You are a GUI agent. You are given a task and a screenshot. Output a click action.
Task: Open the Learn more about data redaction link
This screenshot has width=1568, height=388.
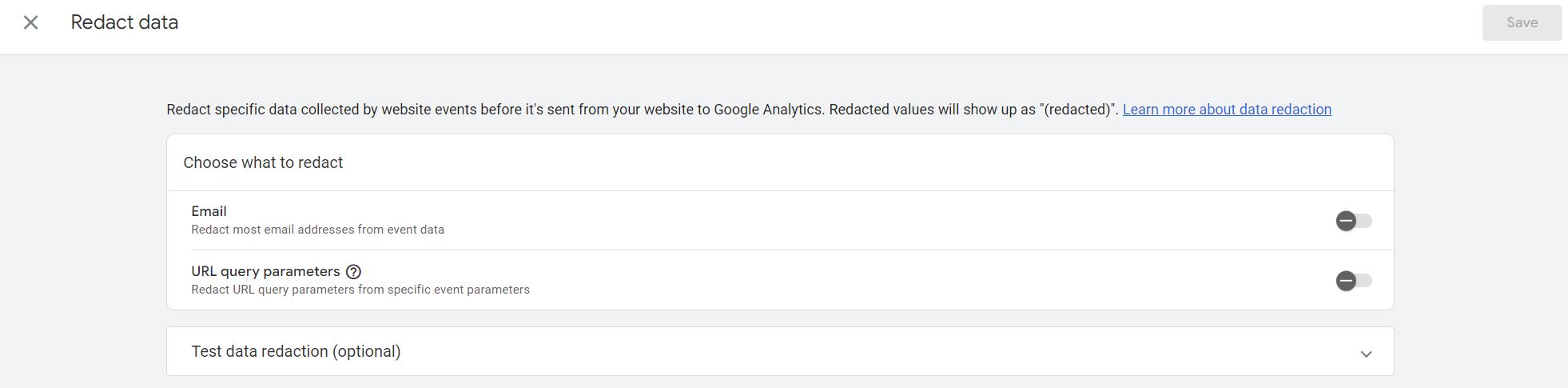click(1226, 110)
